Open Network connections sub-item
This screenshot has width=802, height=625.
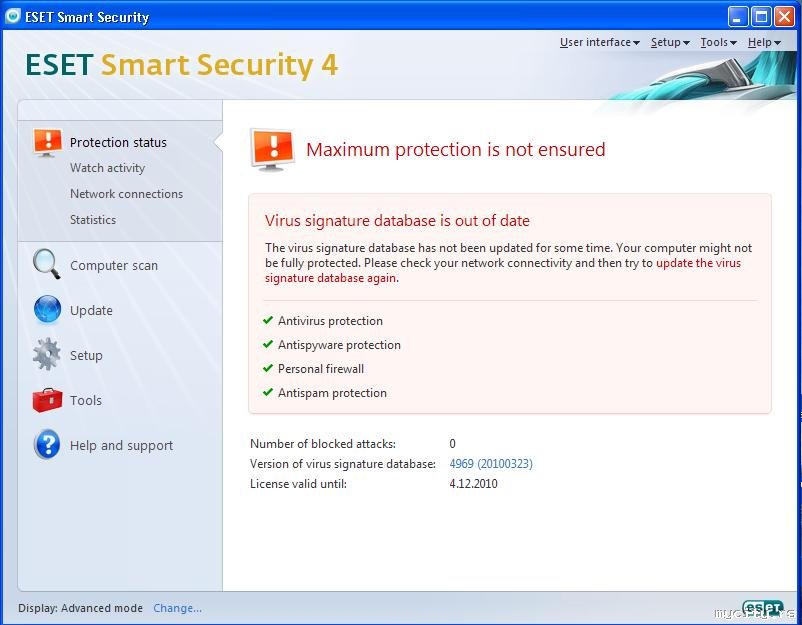click(x=126, y=194)
